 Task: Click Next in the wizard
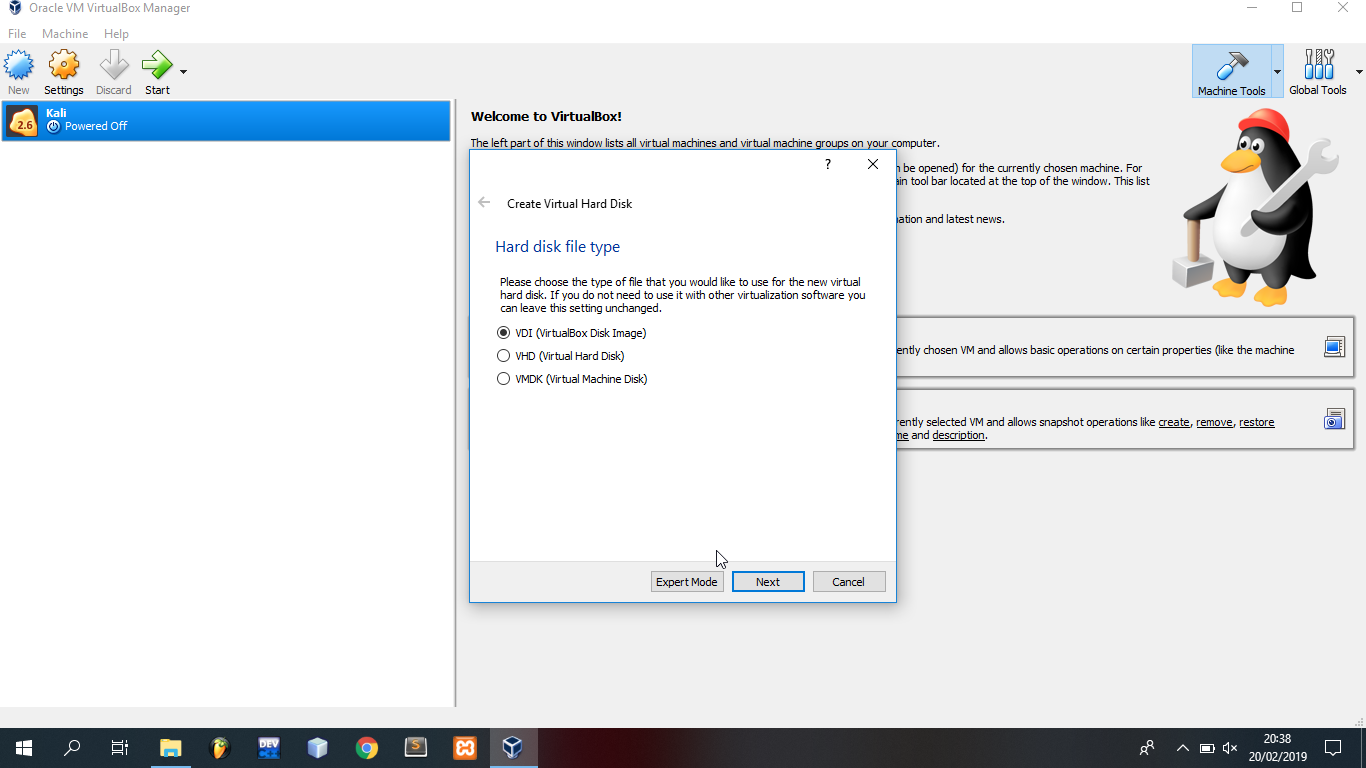pyautogui.click(x=768, y=582)
